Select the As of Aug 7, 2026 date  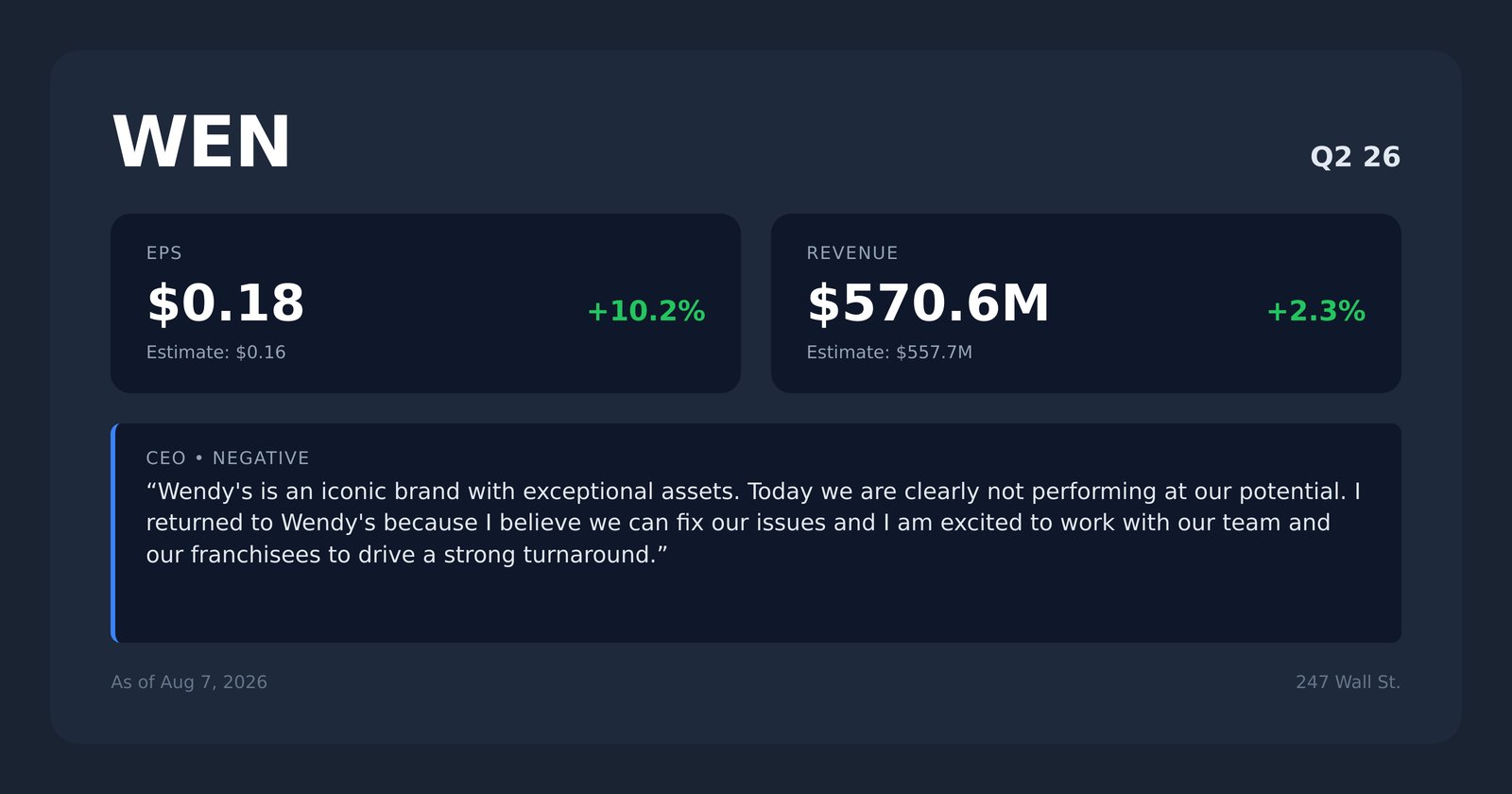pos(189,682)
